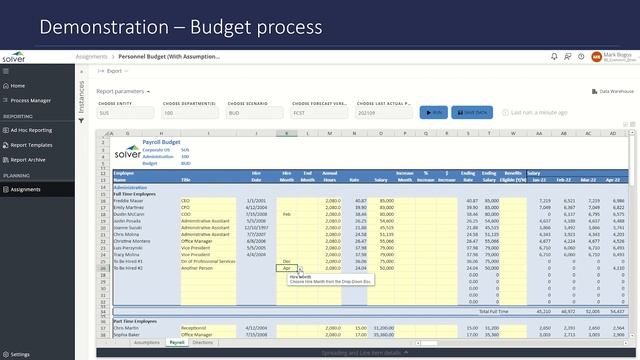
Task: Select column AA header
Action: (539, 133)
